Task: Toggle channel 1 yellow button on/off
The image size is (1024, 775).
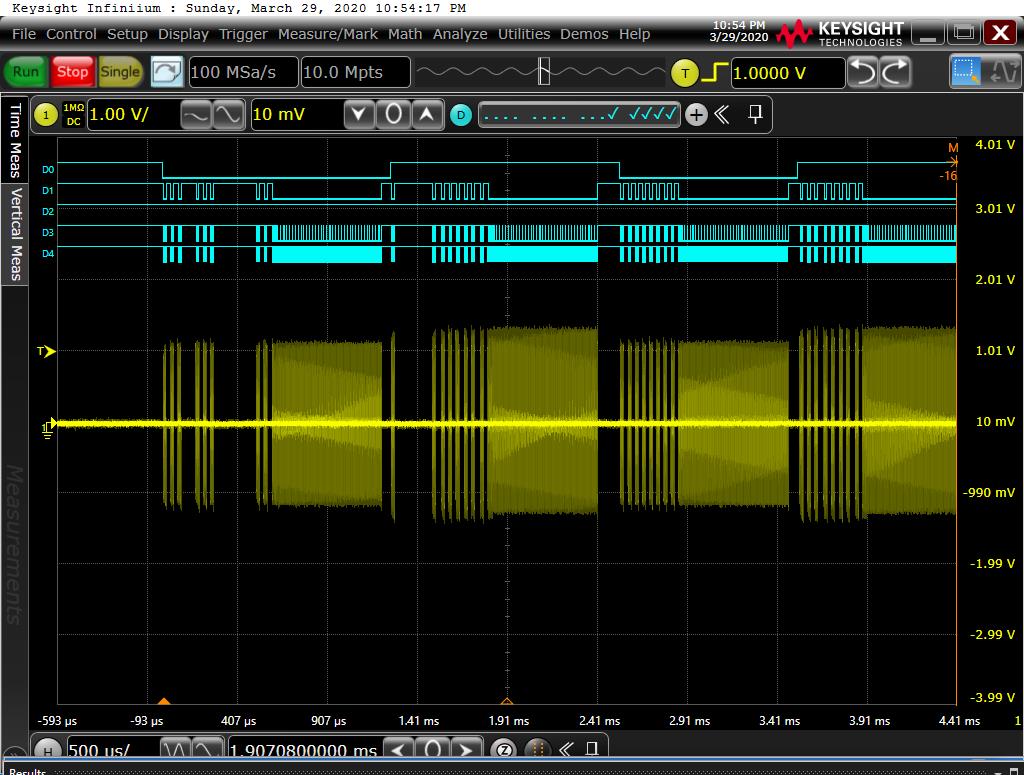Action: 46,115
